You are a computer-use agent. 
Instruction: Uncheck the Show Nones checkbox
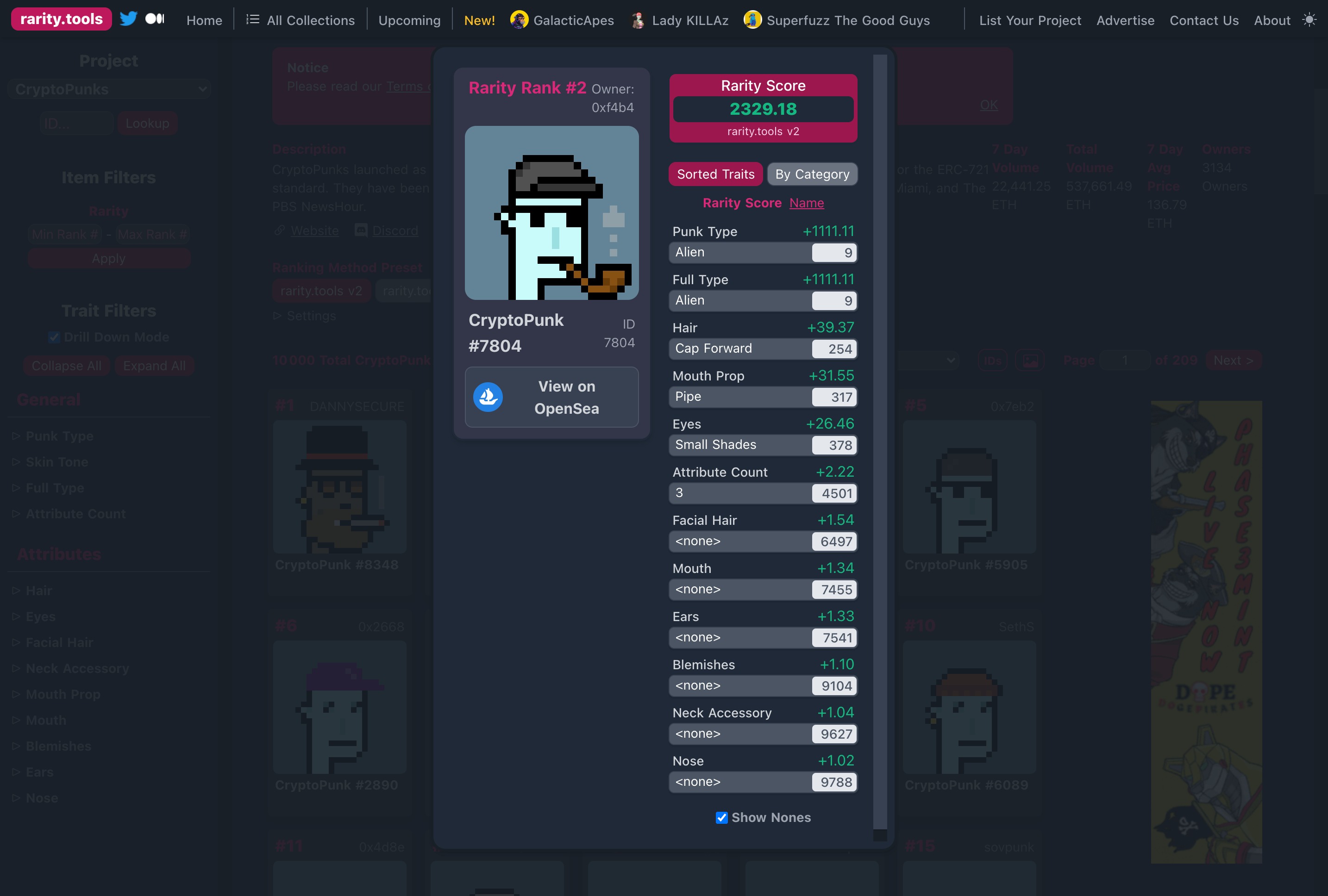pyautogui.click(x=722, y=818)
